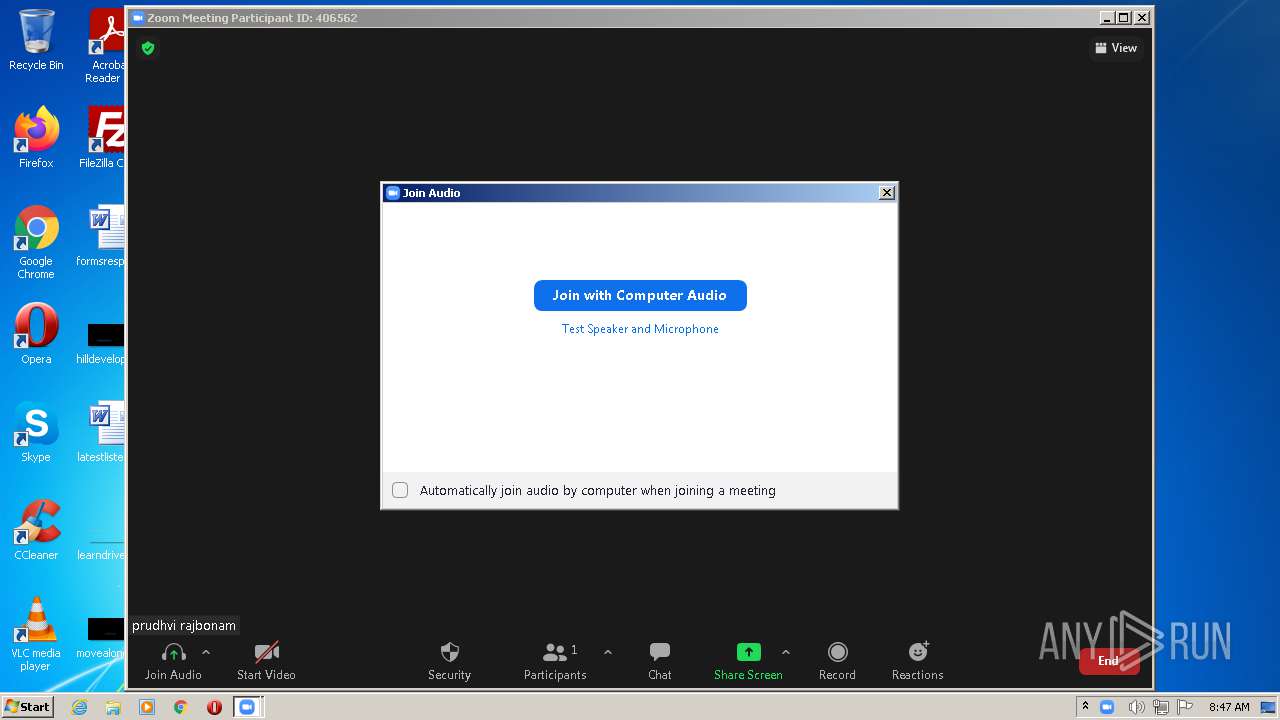Select Opera desktop shortcut

click(x=36, y=334)
